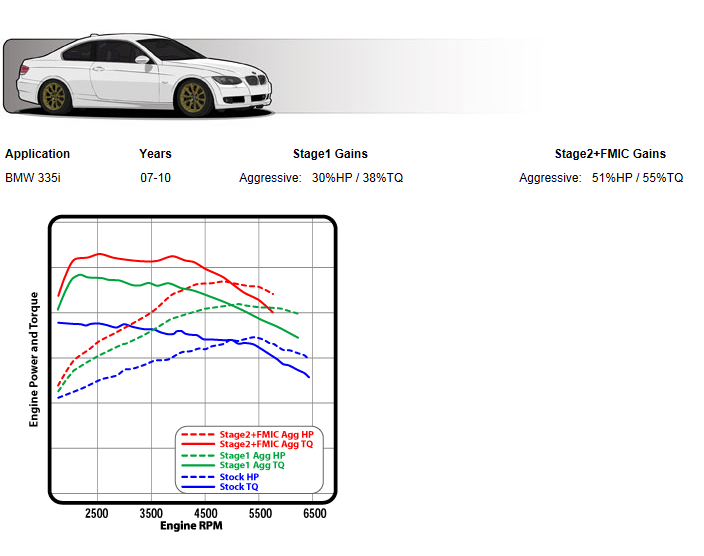Click the green dashed line sample in legend
The height and width of the screenshot is (556, 704).
[x=198, y=455]
